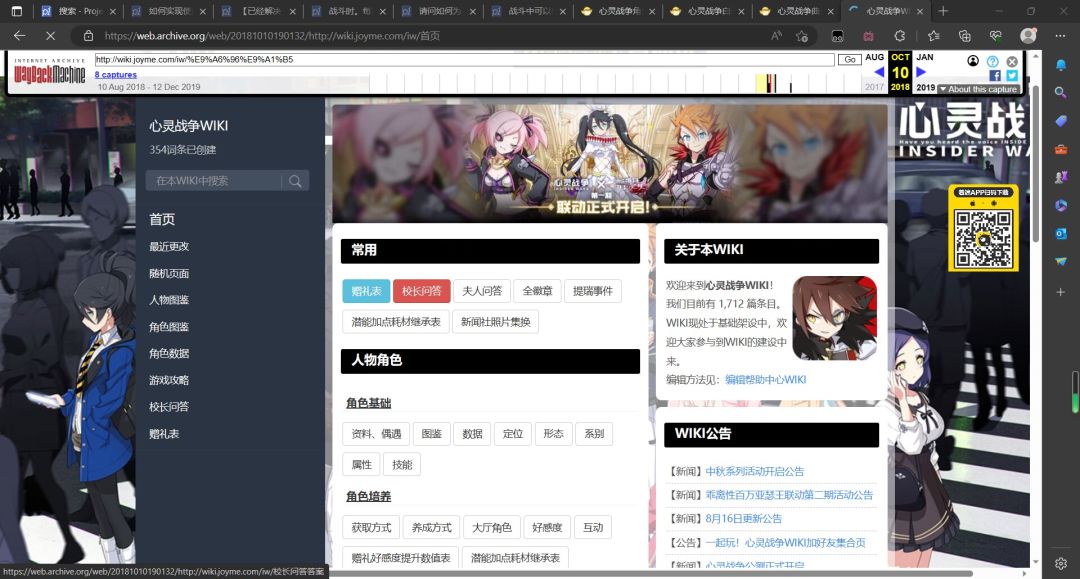This screenshot has width=1080, height=579.
Task: Open 潜能加点耗材继承表 under 常用
Action: click(396, 322)
